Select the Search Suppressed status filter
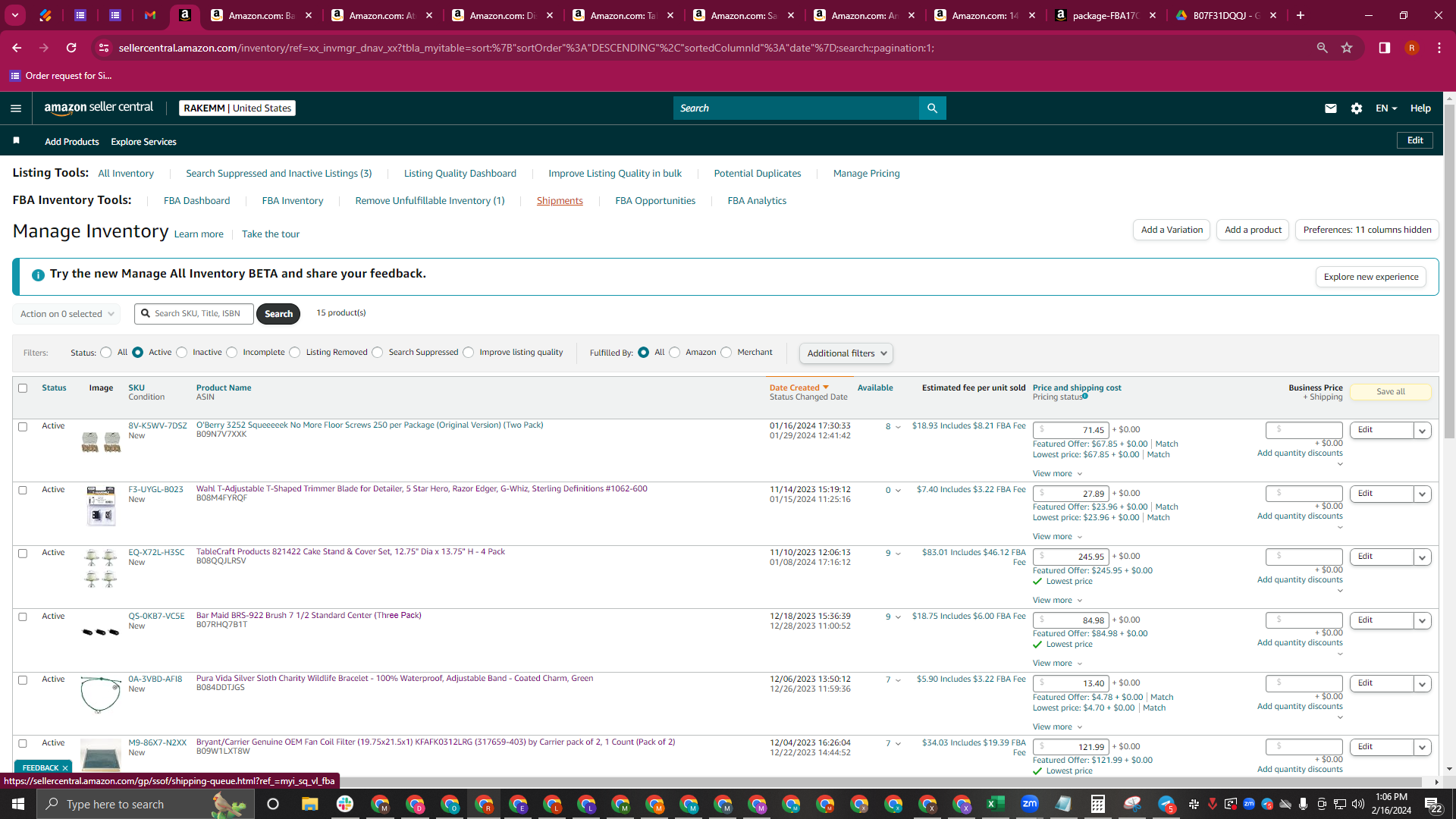 [x=378, y=353]
